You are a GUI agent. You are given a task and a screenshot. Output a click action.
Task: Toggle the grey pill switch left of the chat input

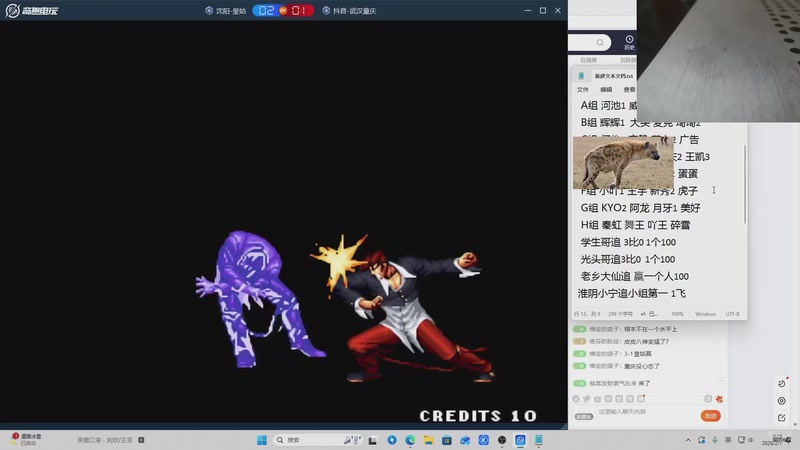pyautogui.click(x=584, y=417)
